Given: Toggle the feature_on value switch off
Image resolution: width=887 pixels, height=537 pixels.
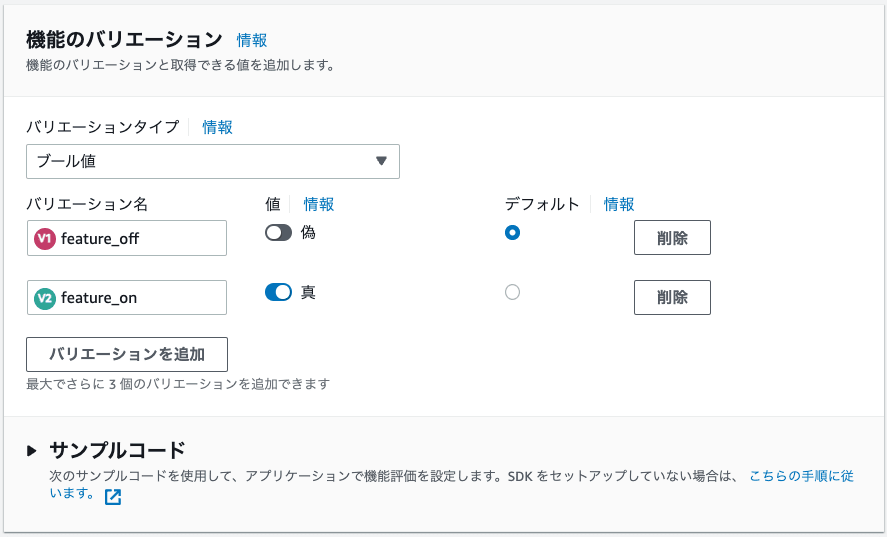Looking at the screenshot, I should [278, 292].
